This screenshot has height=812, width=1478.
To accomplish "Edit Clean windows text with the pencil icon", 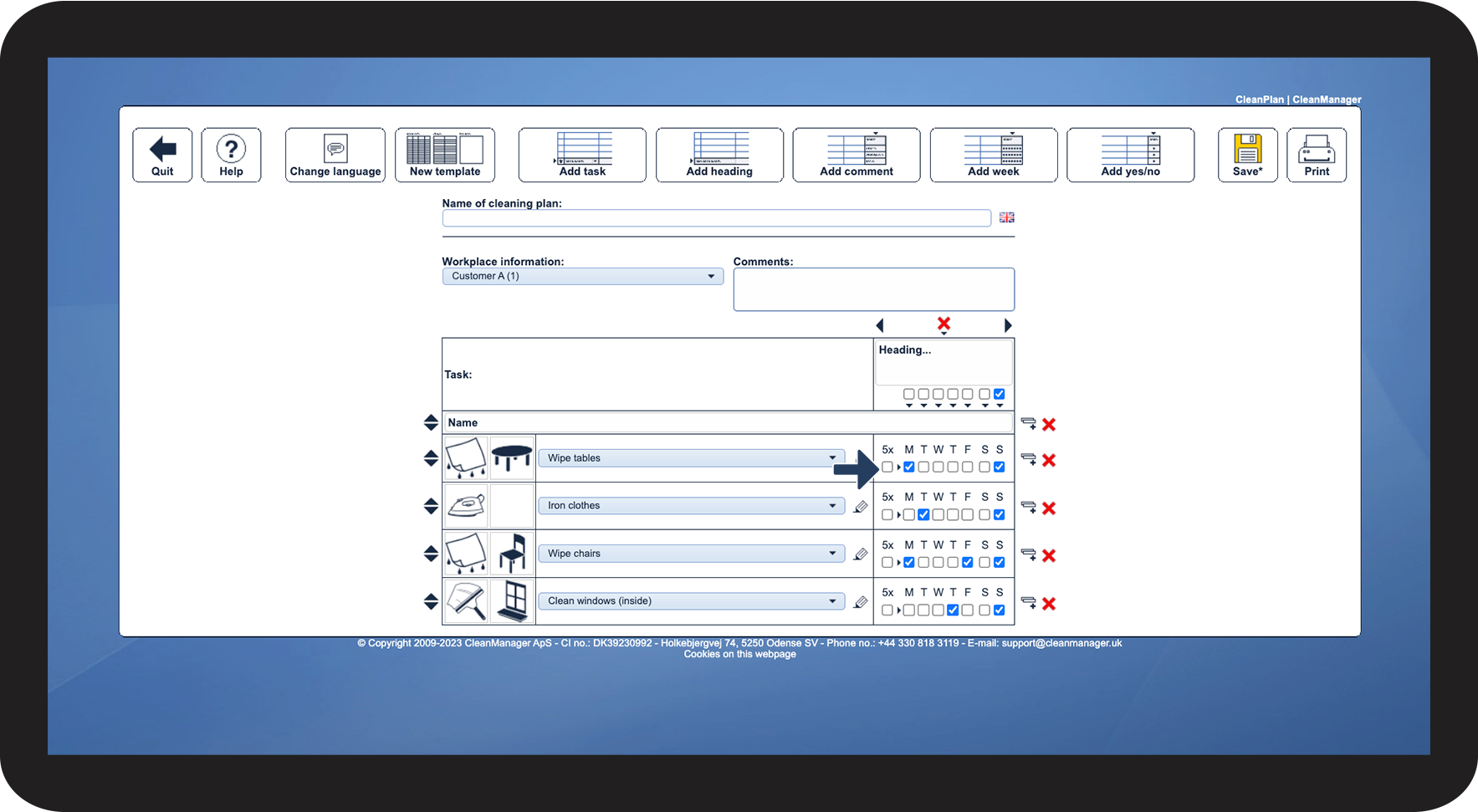I will pyautogui.click(x=860, y=602).
